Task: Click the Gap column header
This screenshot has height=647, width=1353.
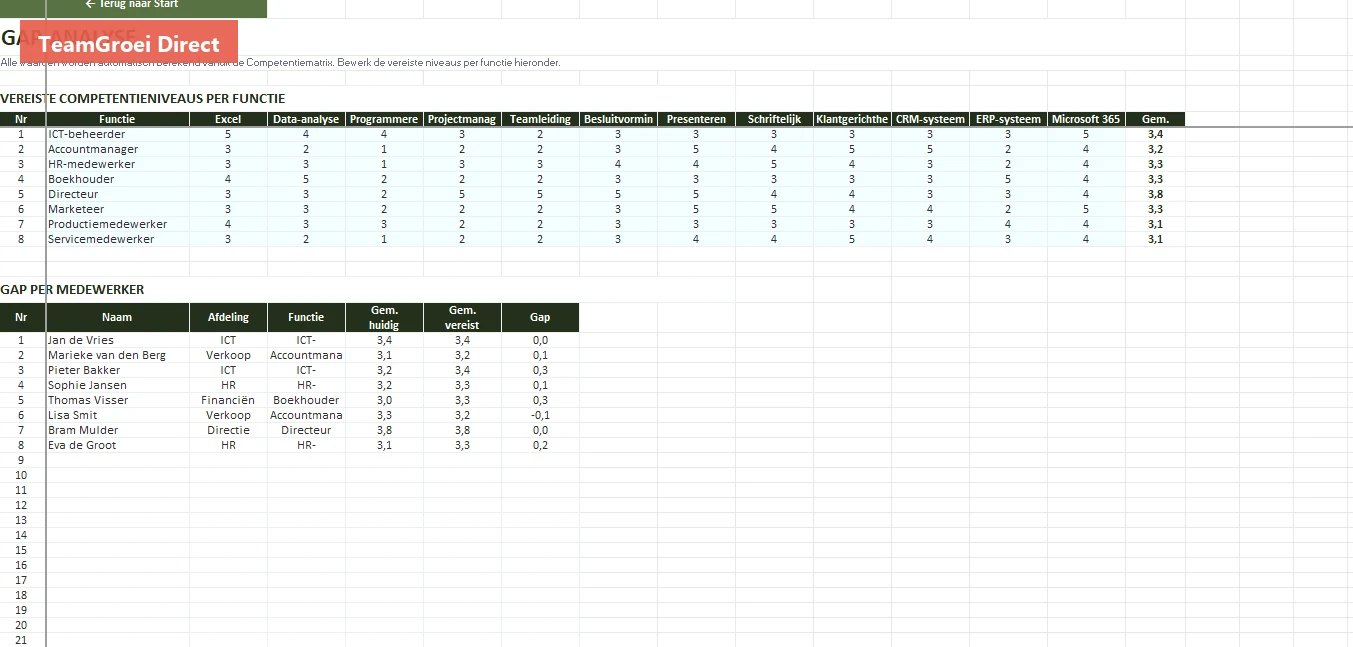Action: [540, 317]
